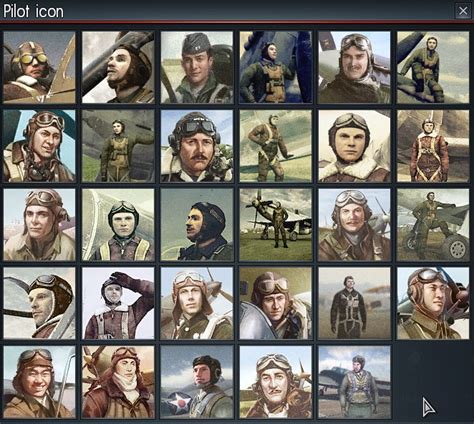Pick pilot with hanging oxygen mask, blue sky
The image size is (474, 424).
pyautogui.click(x=39, y=146)
